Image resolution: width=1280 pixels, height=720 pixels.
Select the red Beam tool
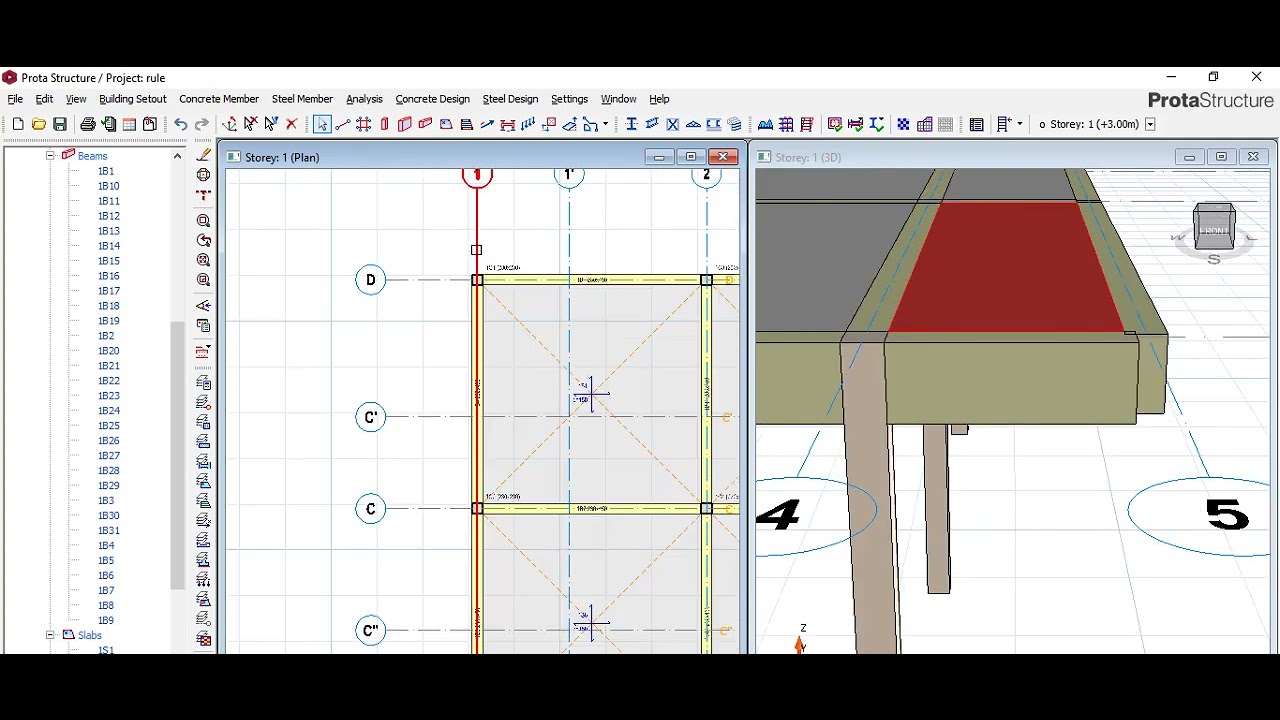[x=425, y=124]
